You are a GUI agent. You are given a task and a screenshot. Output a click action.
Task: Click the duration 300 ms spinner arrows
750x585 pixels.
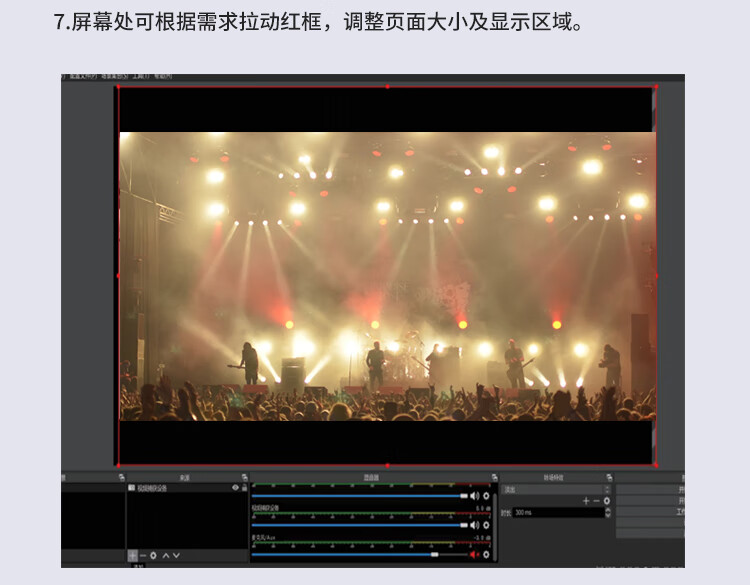tap(606, 512)
